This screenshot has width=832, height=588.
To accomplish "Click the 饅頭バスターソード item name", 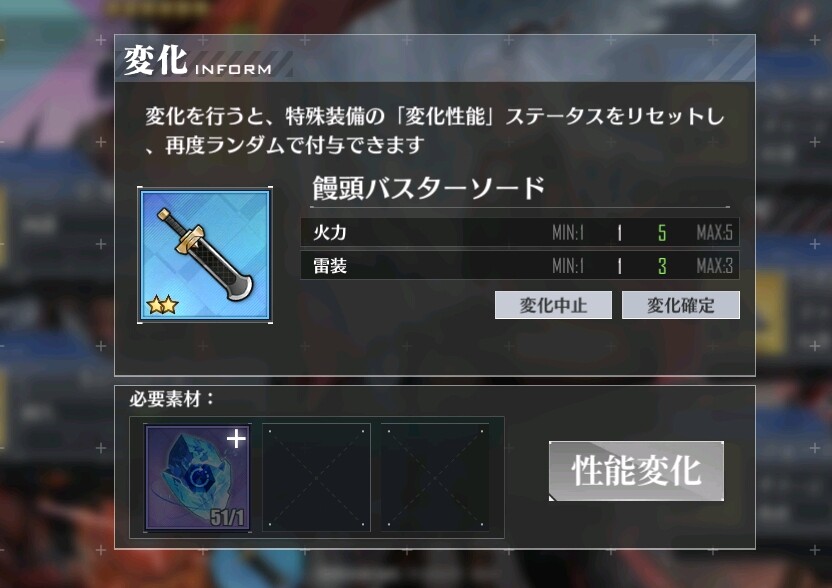I will [x=429, y=188].
